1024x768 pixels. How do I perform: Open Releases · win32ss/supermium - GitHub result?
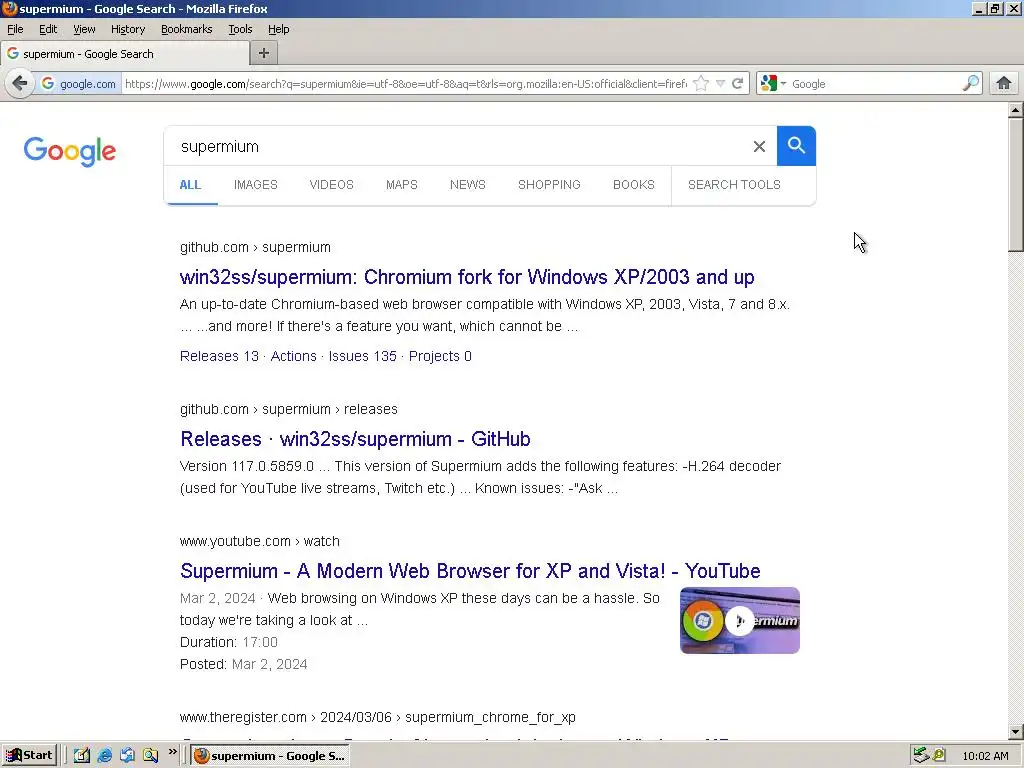(355, 439)
